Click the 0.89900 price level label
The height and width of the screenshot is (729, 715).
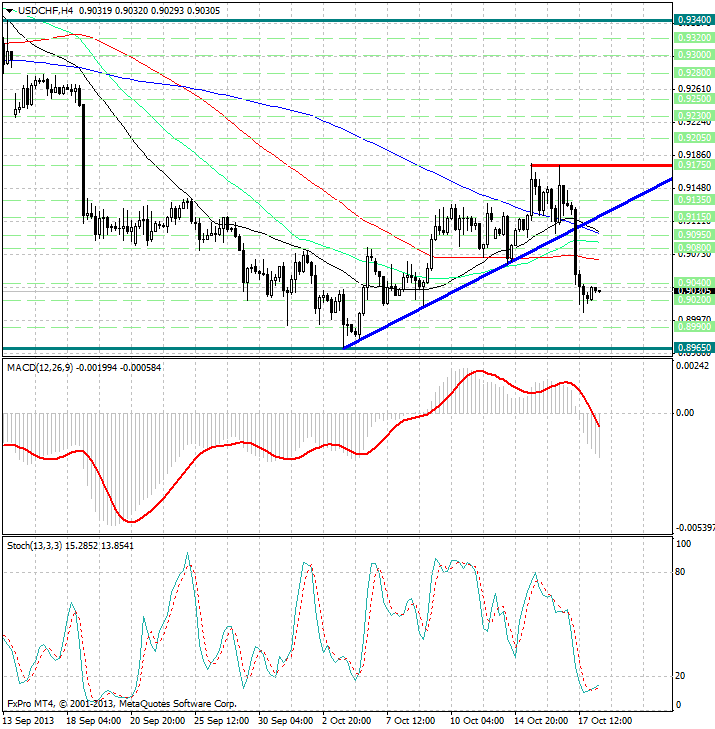pos(694,327)
